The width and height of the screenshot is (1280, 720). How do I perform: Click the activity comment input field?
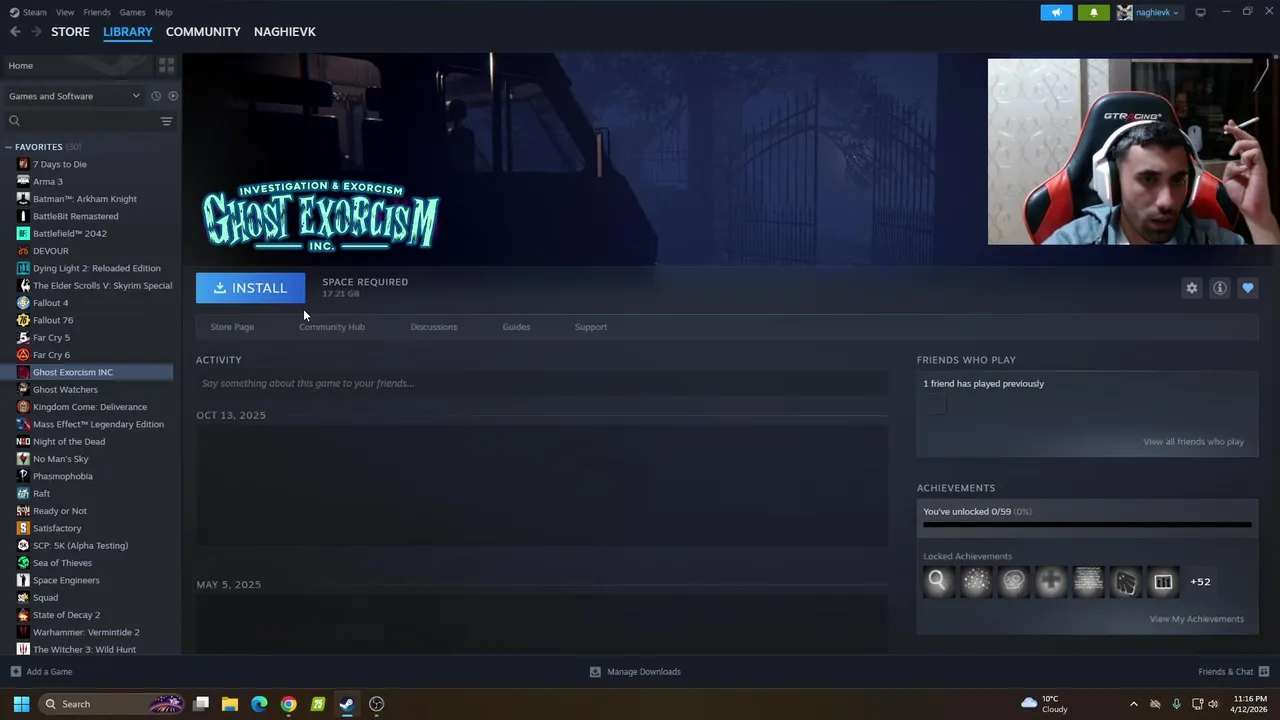coord(541,383)
